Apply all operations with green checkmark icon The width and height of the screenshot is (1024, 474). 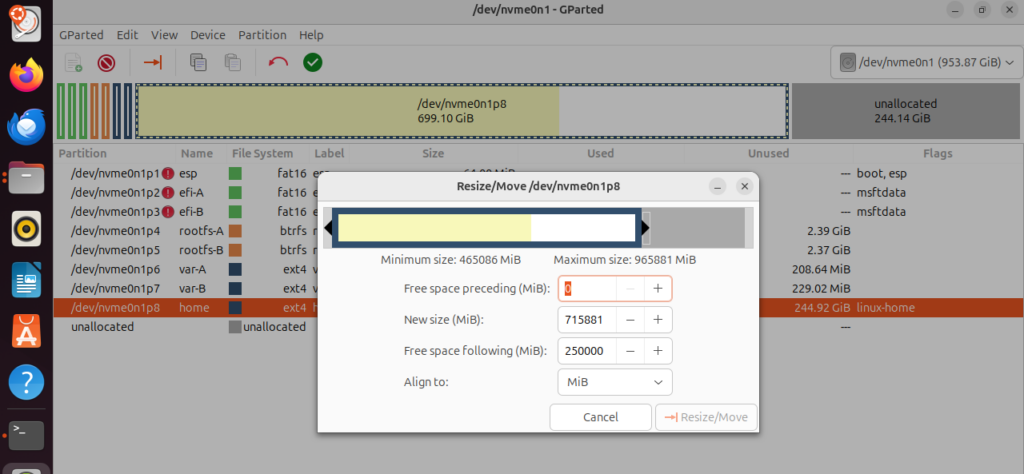tap(313, 63)
